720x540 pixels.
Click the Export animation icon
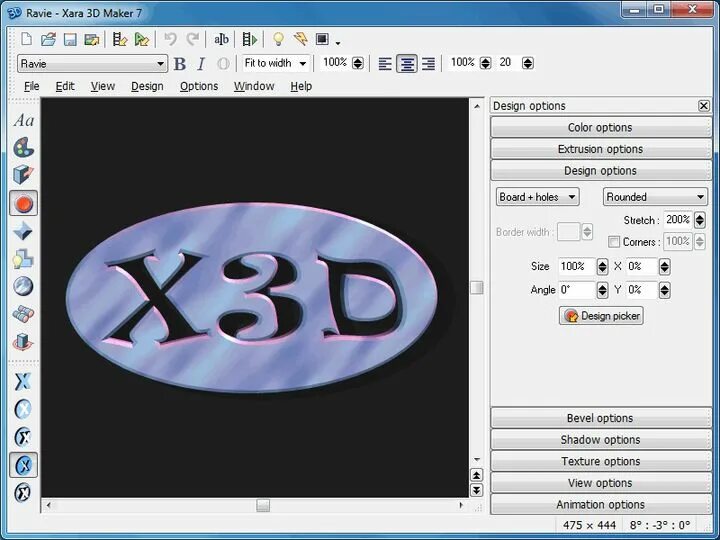click(x=141, y=39)
